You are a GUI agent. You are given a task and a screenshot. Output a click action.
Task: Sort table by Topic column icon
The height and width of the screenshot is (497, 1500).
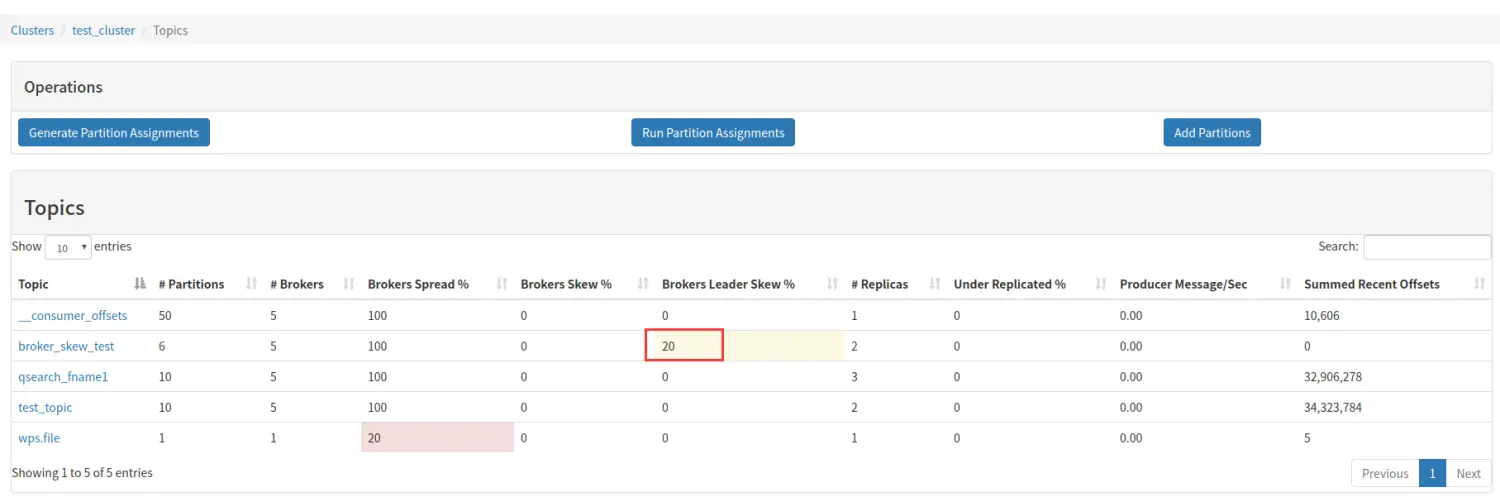pos(140,284)
